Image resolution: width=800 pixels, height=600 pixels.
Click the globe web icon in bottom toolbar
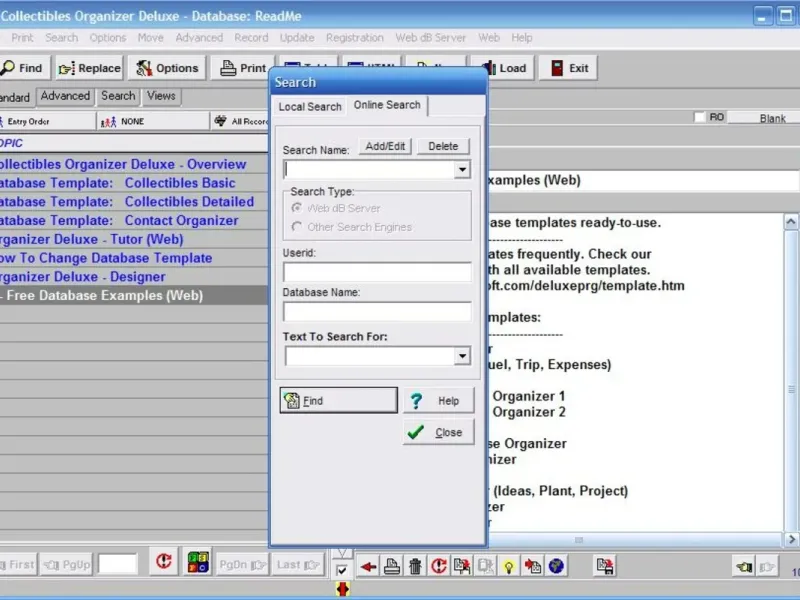[556, 566]
